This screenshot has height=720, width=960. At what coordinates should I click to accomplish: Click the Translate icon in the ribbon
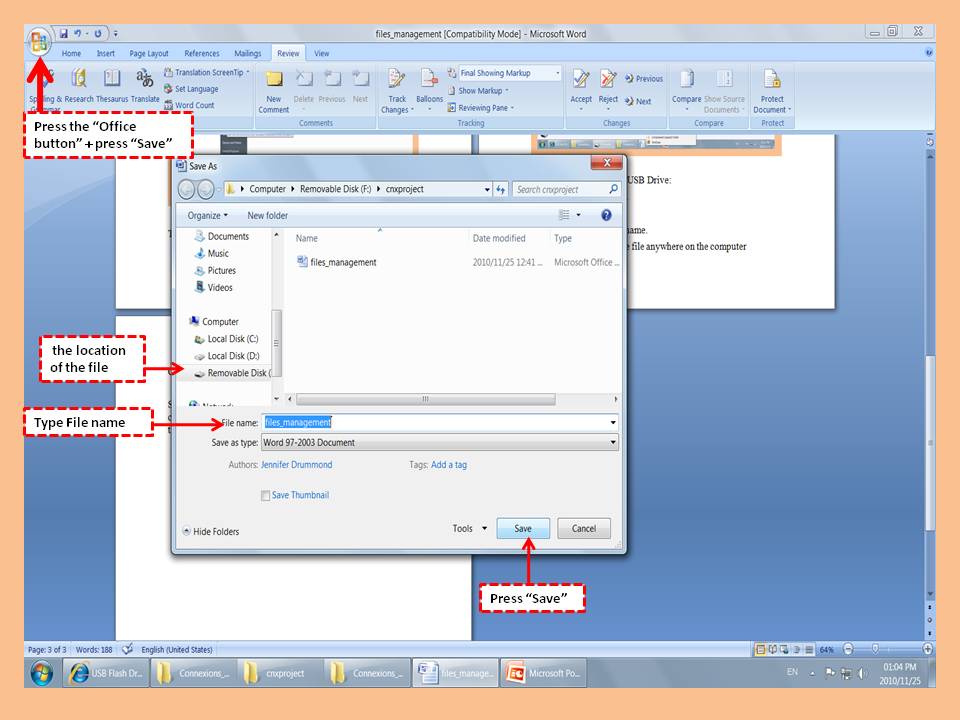pos(145,86)
